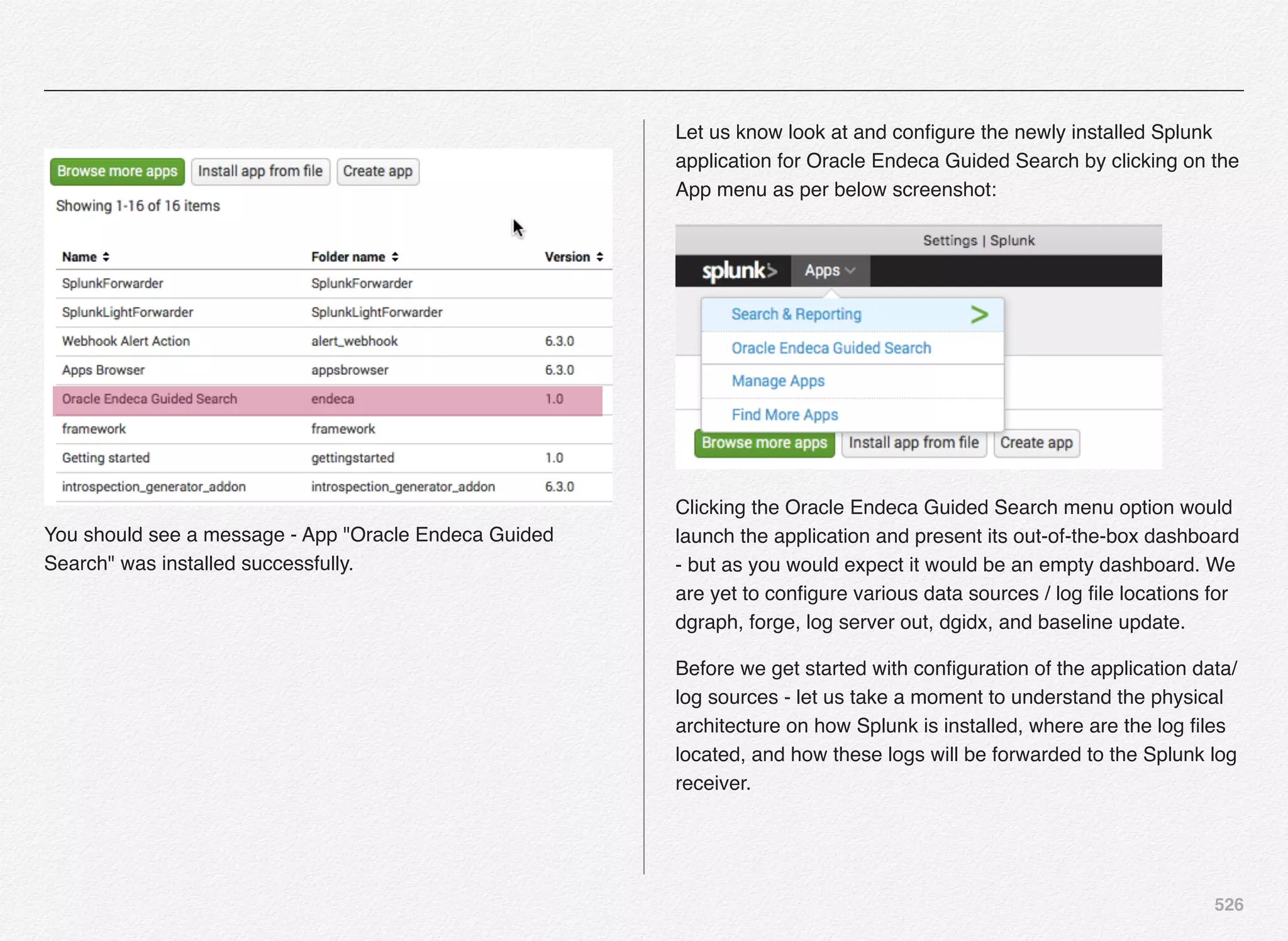The width and height of the screenshot is (1288, 941).
Task: Select the Apps Browser row name
Action: coord(103,370)
